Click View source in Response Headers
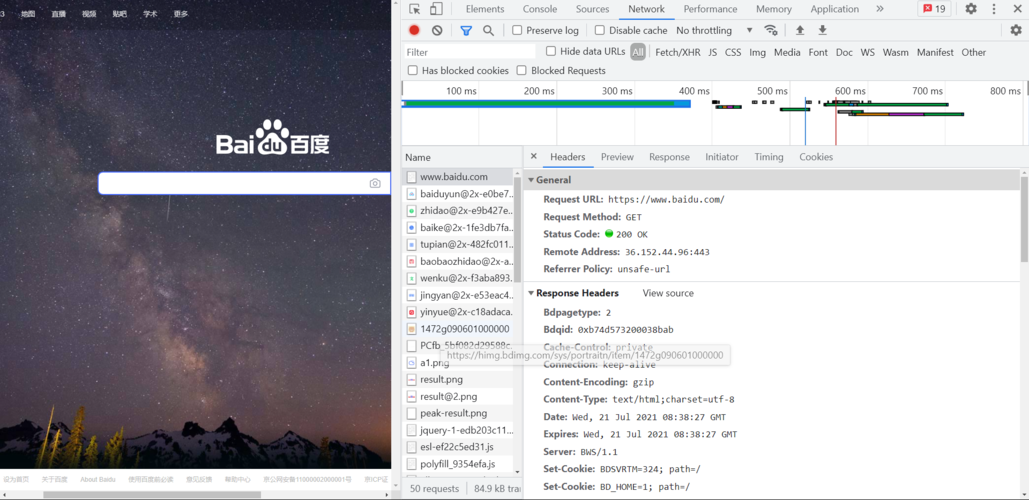This screenshot has width=1029, height=500. point(668,293)
